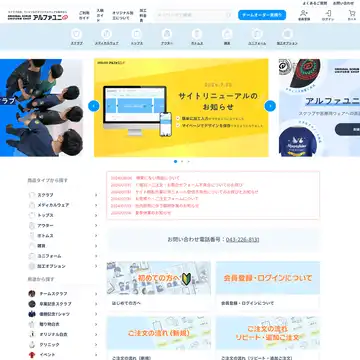
Task: Select イベント icon in sidebar
Action: pos(32,355)
